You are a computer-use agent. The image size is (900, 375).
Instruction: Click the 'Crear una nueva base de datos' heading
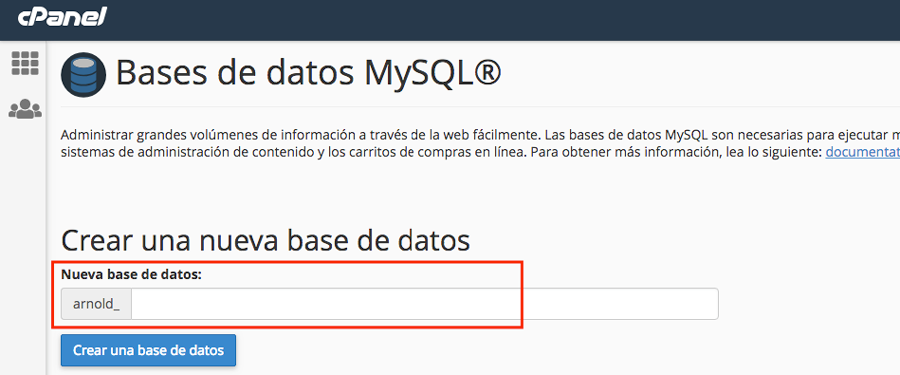click(265, 241)
